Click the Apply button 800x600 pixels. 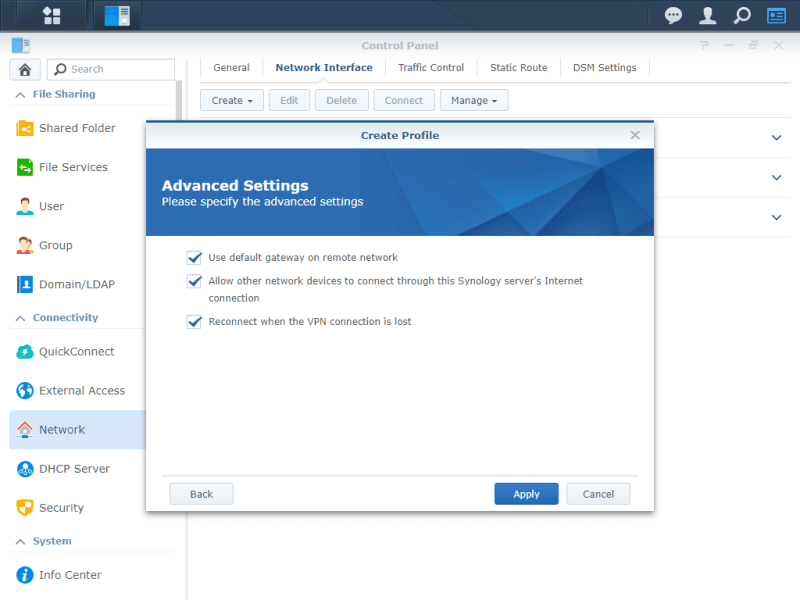[x=526, y=494]
